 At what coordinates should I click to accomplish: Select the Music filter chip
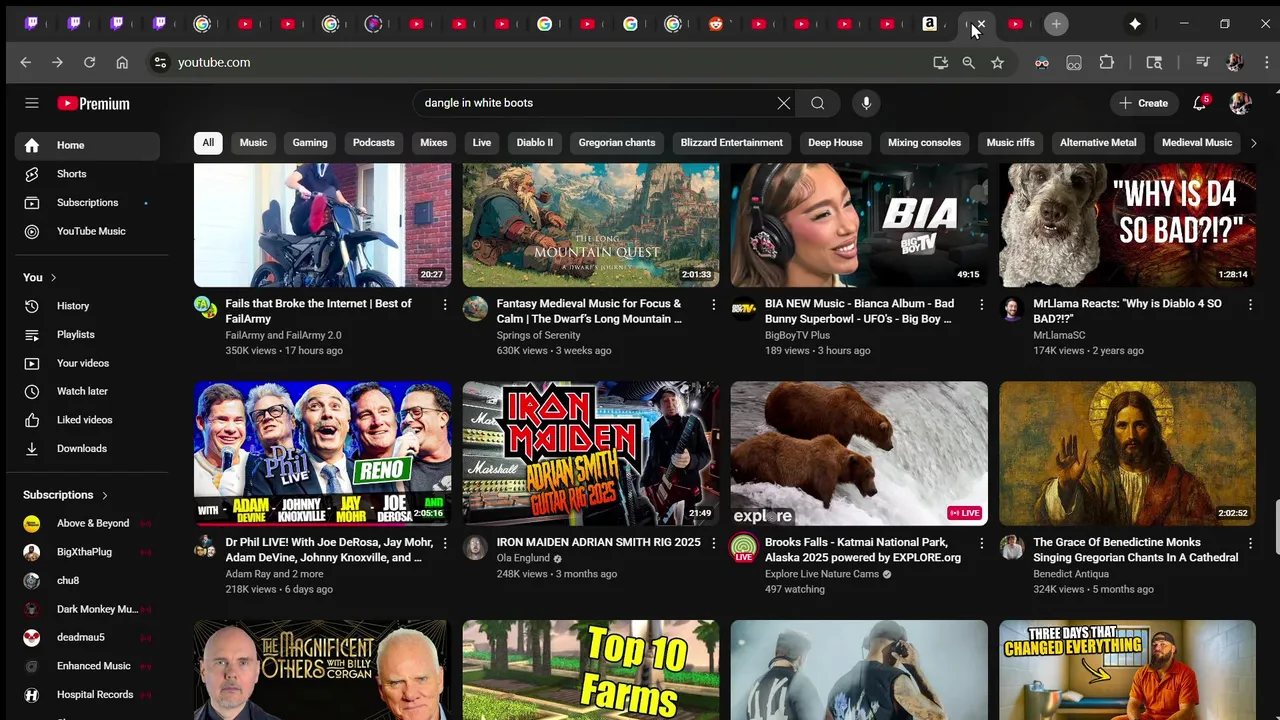click(253, 143)
